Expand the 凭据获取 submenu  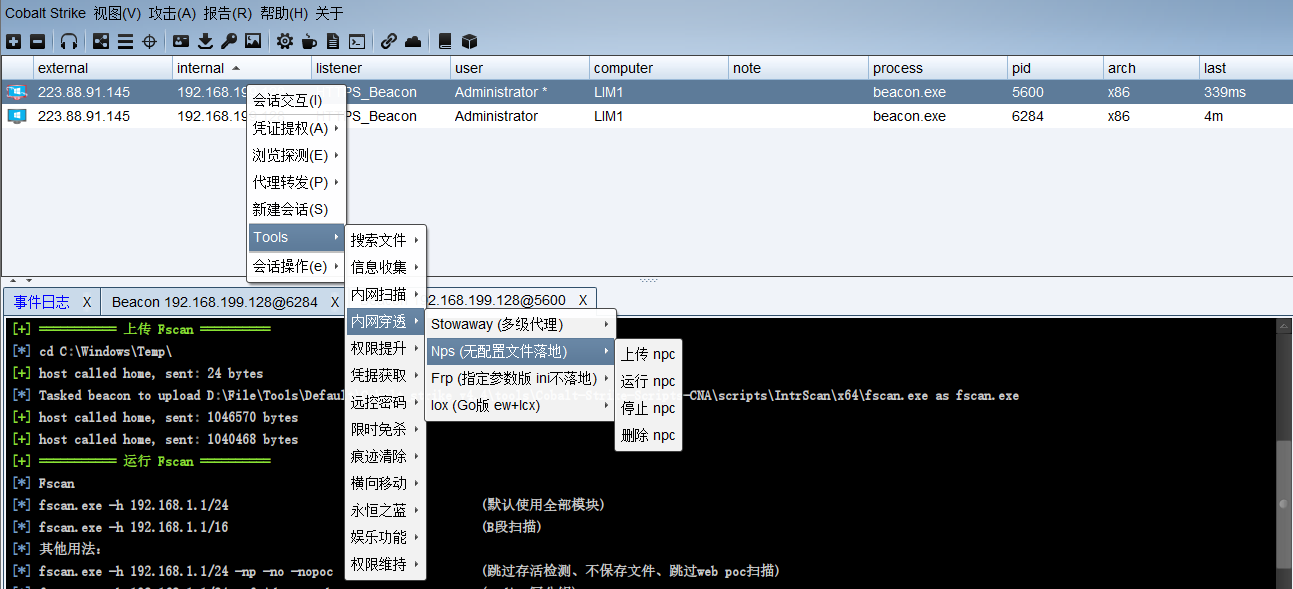tap(386, 375)
